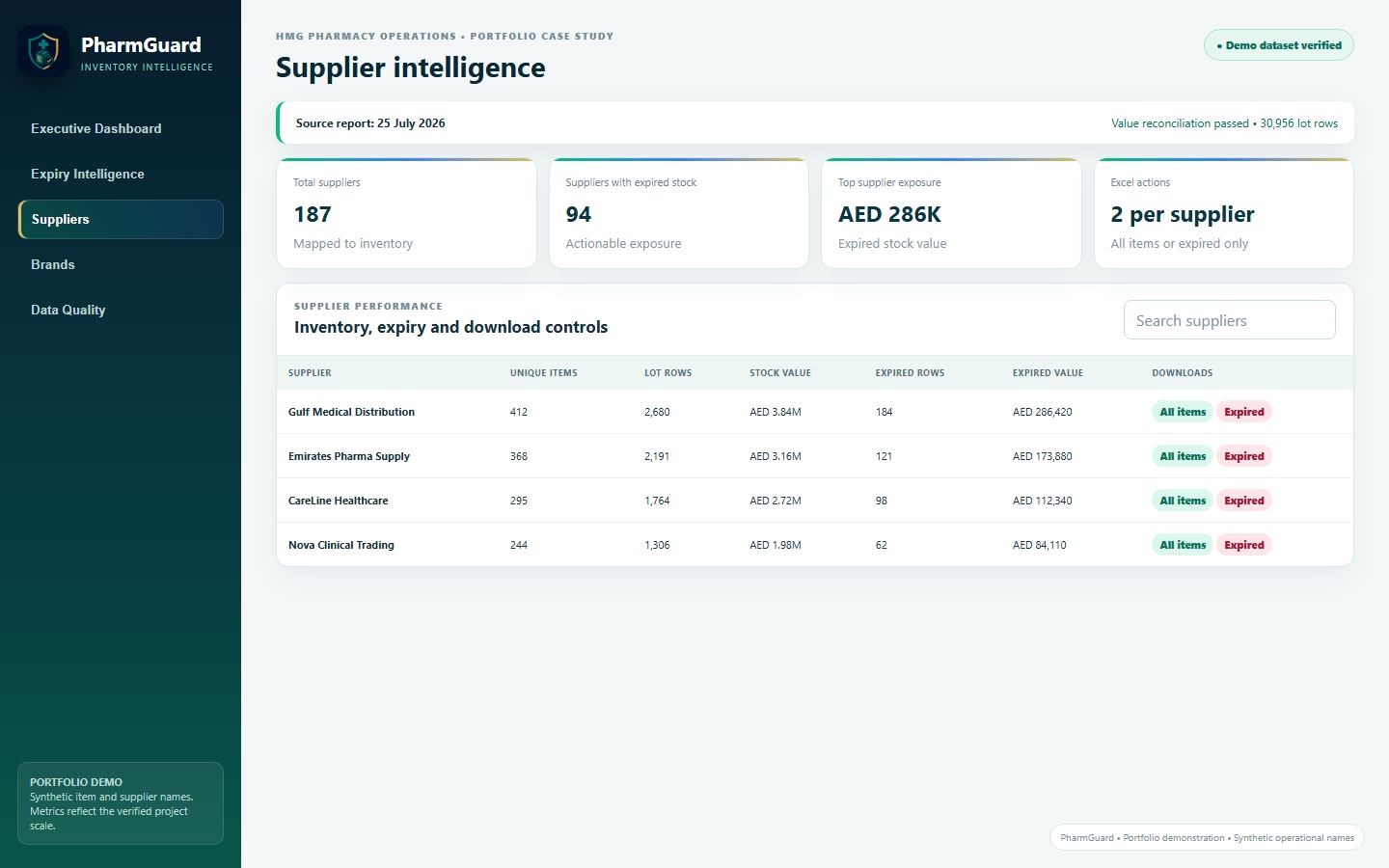Click the Portfolio Demo notice box
This screenshot has width=1389, height=868.
[x=121, y=803]
